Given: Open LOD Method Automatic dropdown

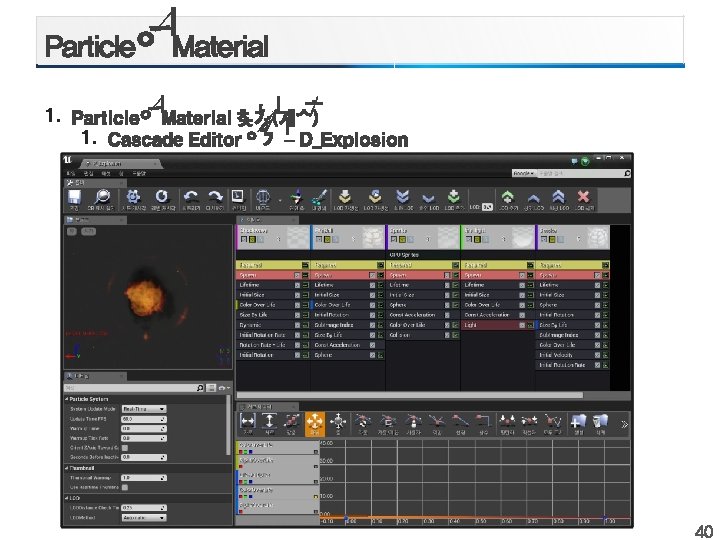Looking at the screenshot, I should (144, 518).
